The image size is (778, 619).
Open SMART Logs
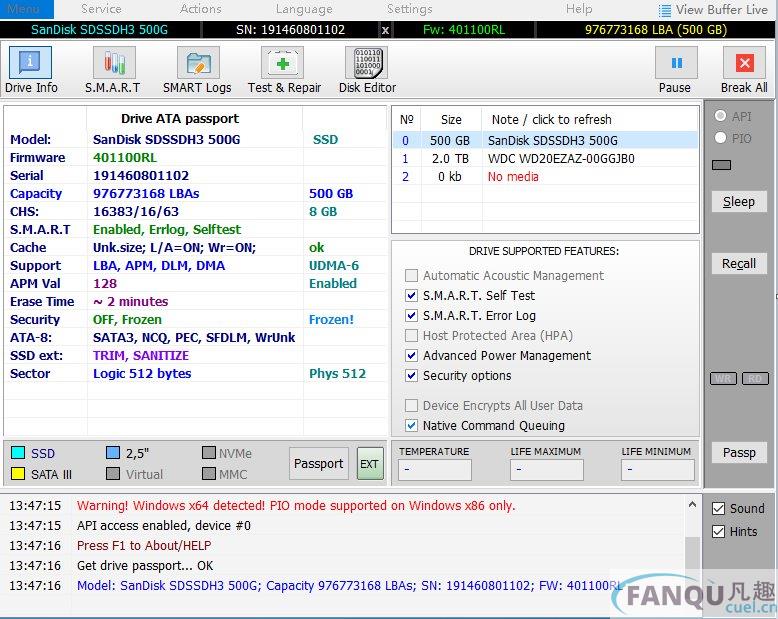(198, 62)
